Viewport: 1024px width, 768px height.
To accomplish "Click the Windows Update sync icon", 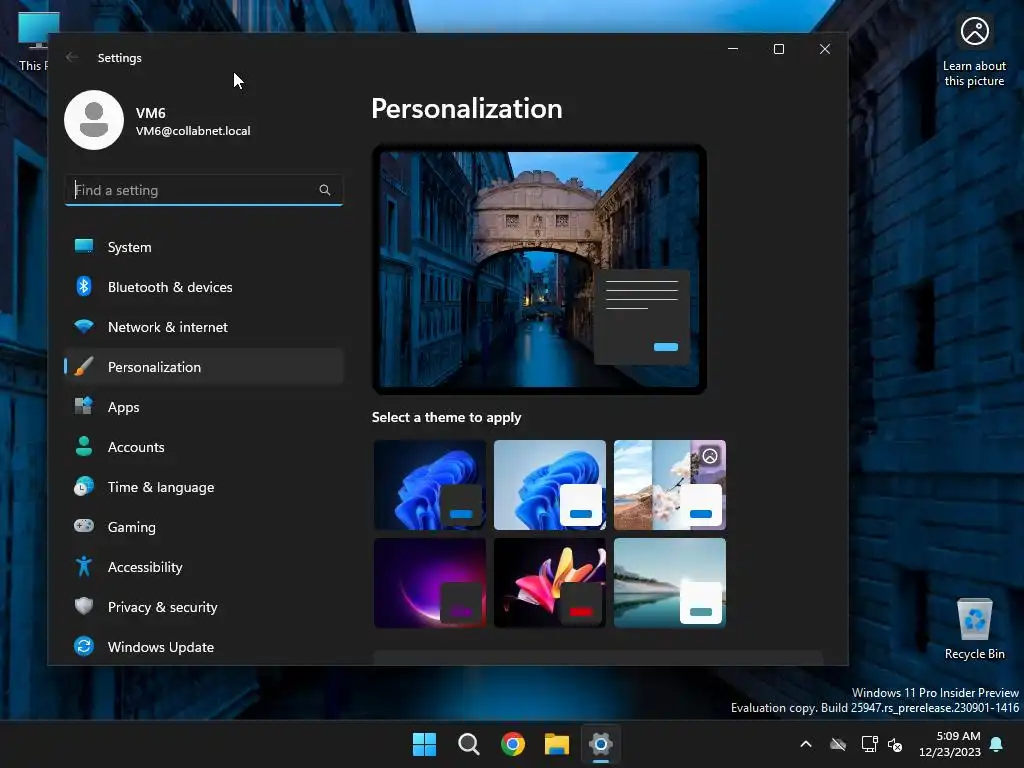I will pyautogui.click(x=84, y=646).
